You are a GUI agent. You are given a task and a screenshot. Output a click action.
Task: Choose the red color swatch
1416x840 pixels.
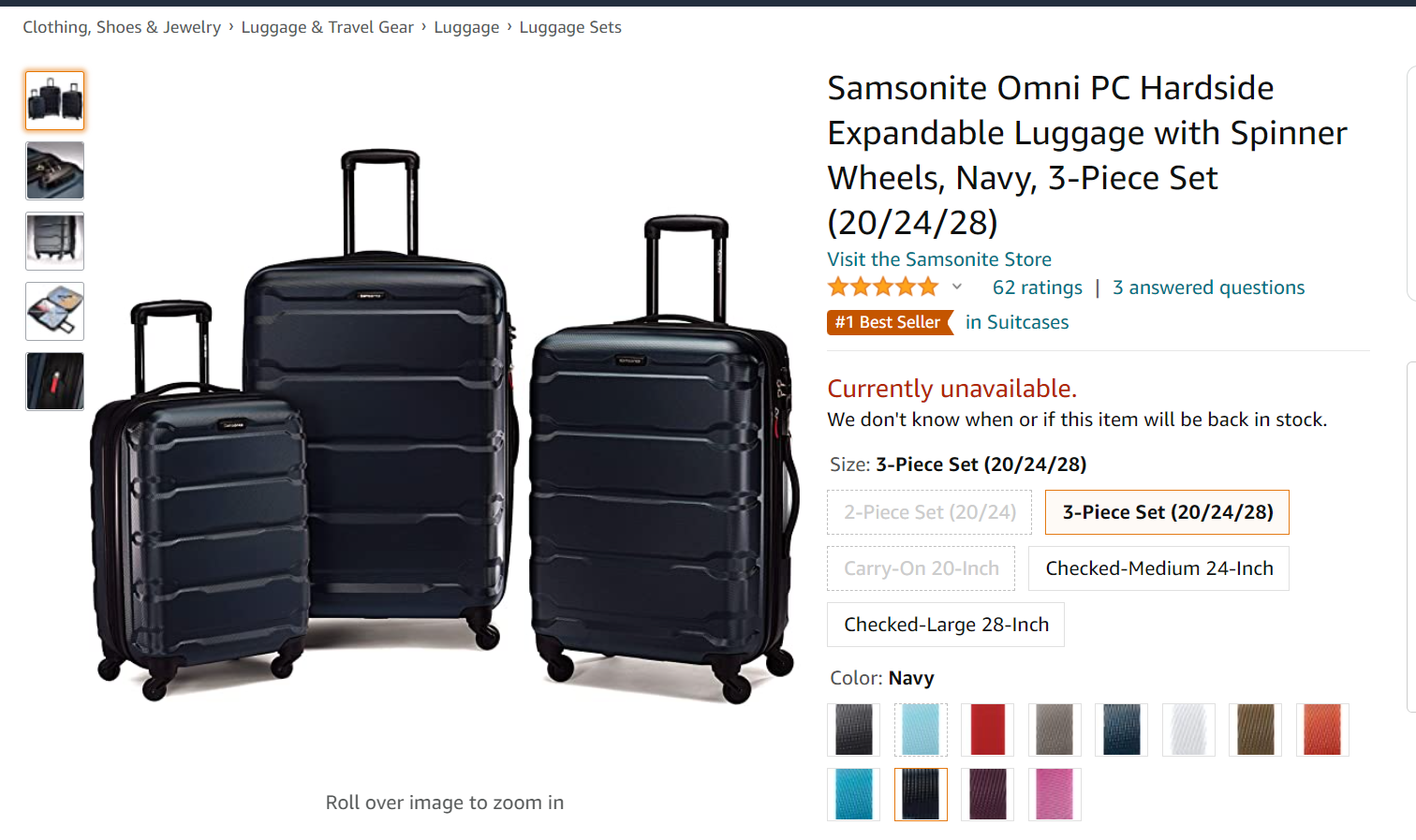point(987,729)
